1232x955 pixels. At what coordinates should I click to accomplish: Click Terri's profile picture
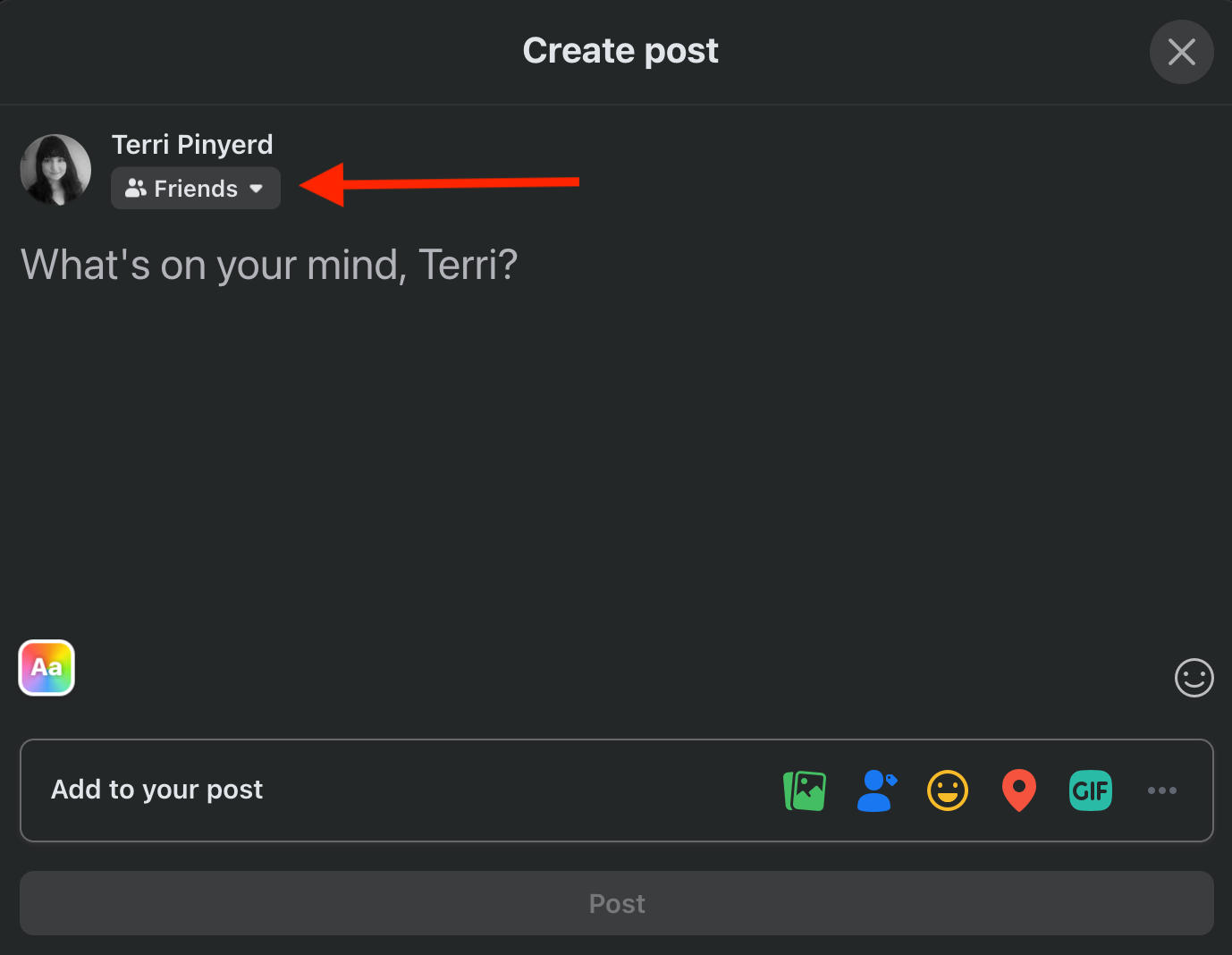[55, 170]
